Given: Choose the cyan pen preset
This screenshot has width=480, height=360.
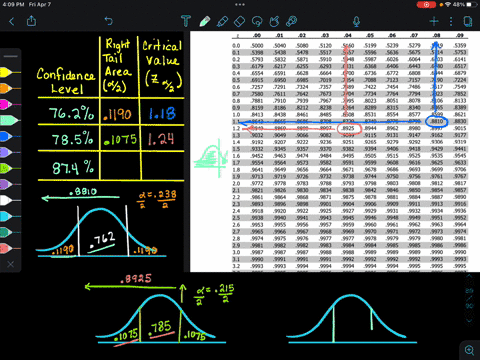Looking at the screenshot, I should (x=9, y=216).
